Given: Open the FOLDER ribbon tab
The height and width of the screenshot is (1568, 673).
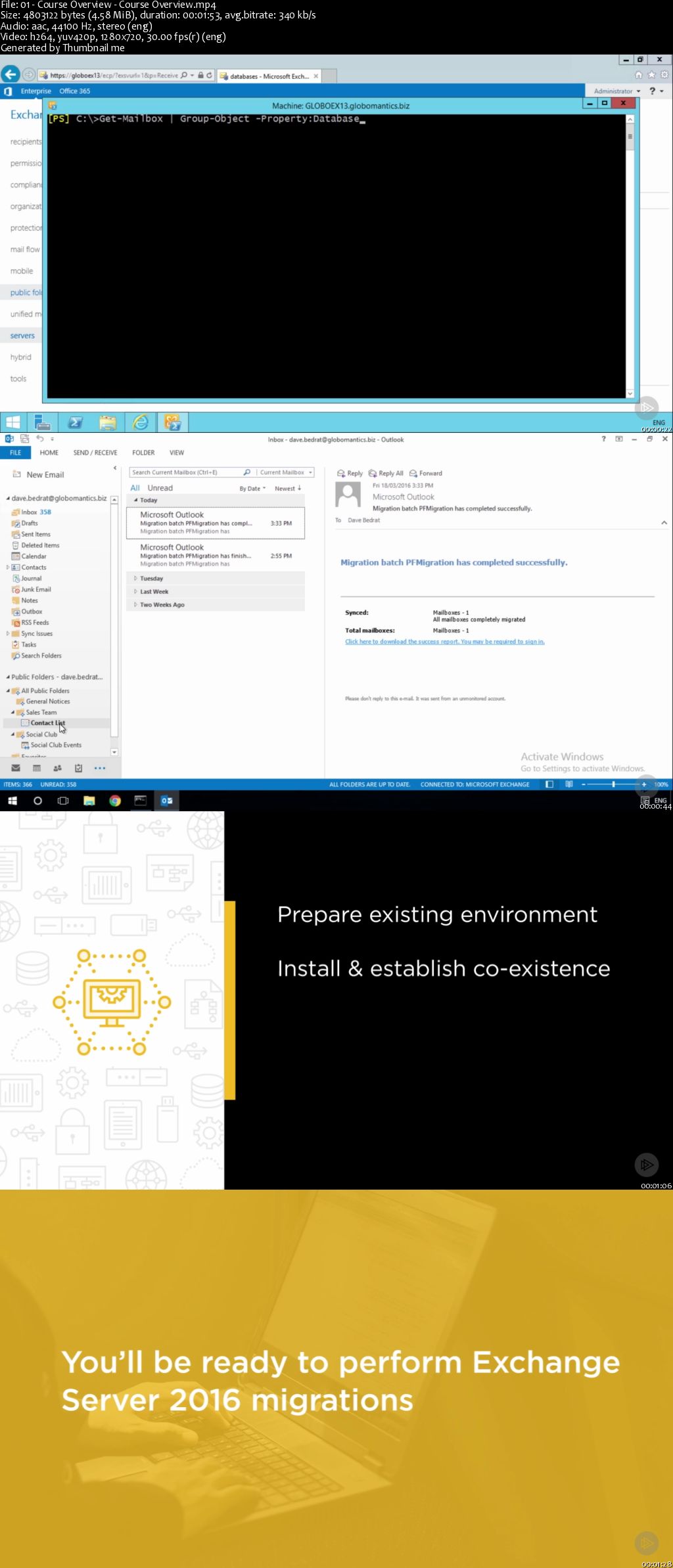Looking at the screenshot, I should pyautogui.click(x=143, y=453).
